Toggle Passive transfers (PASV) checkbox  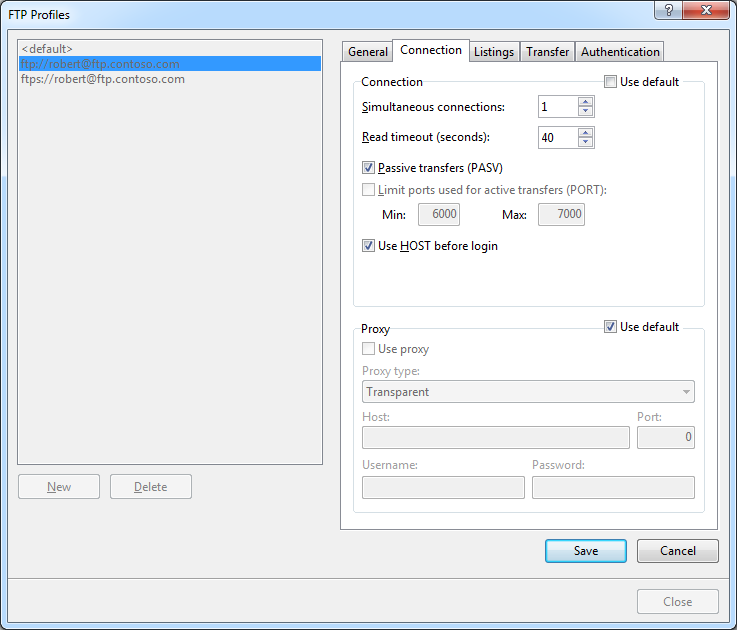[369, 168]
